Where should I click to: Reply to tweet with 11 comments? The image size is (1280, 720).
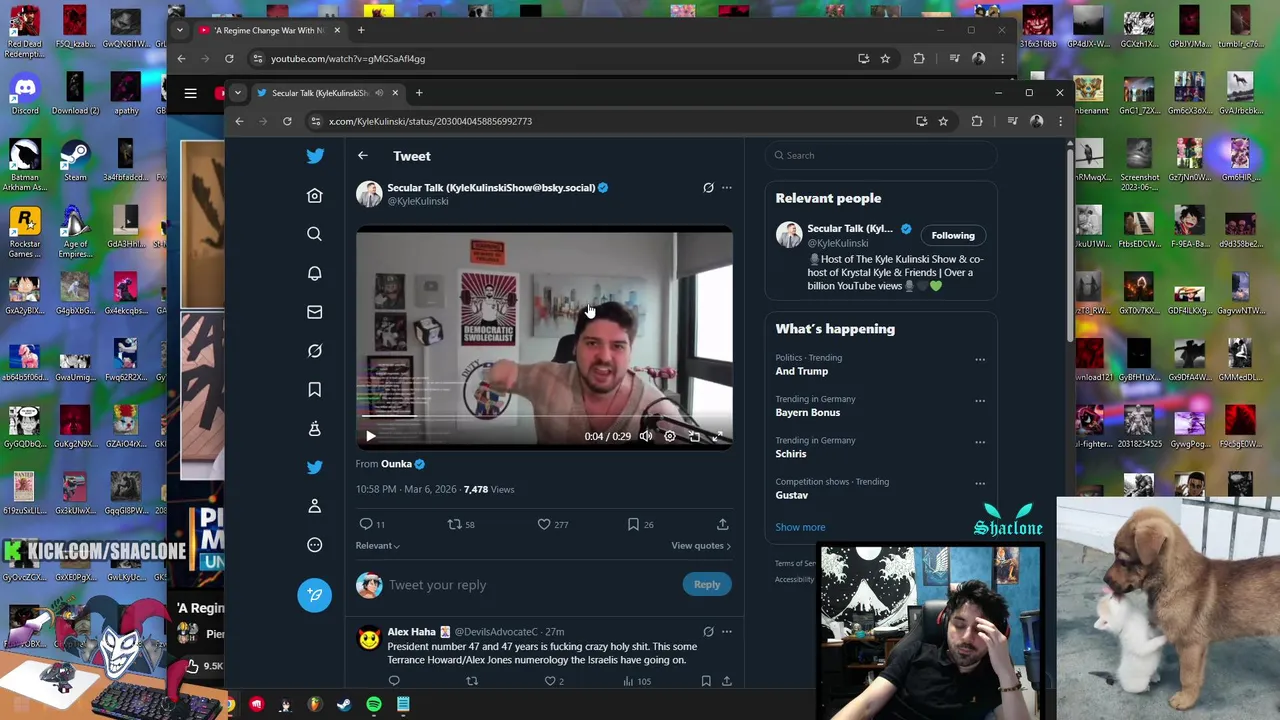[372, 524]
